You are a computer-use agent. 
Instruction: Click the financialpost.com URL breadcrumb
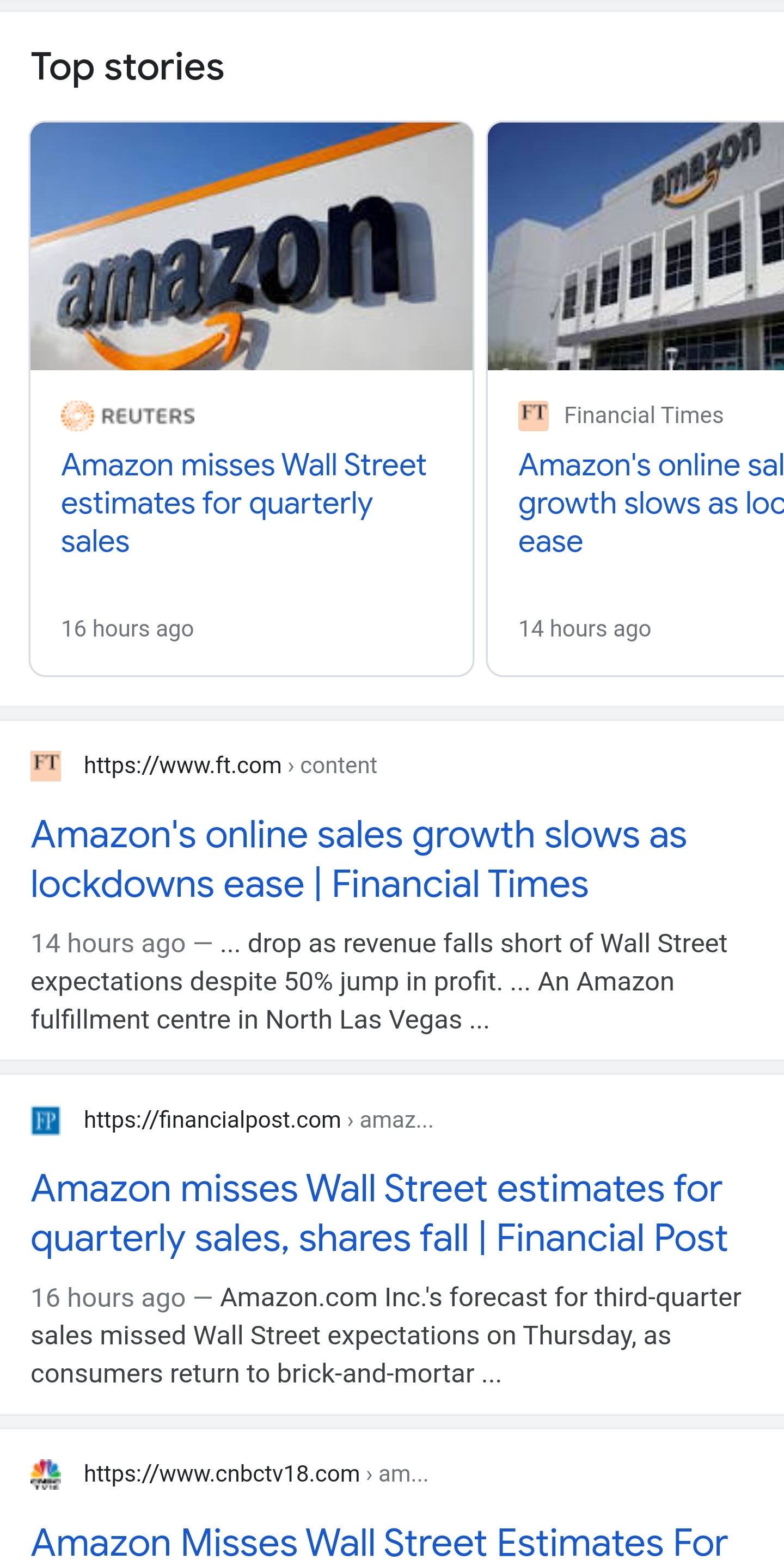coord(258,1120)
